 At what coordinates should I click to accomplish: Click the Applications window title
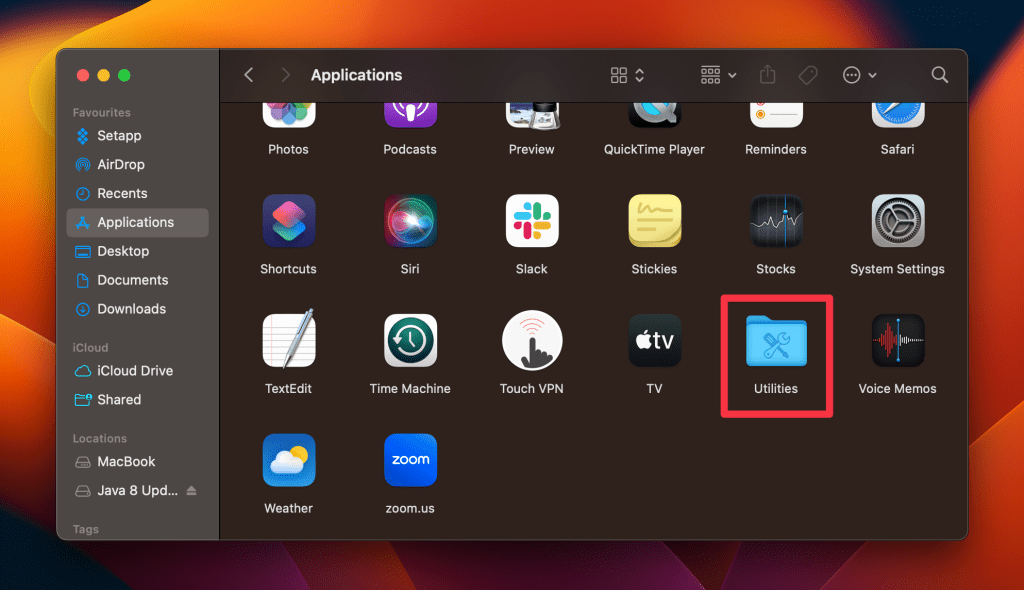tap(357, 75)
